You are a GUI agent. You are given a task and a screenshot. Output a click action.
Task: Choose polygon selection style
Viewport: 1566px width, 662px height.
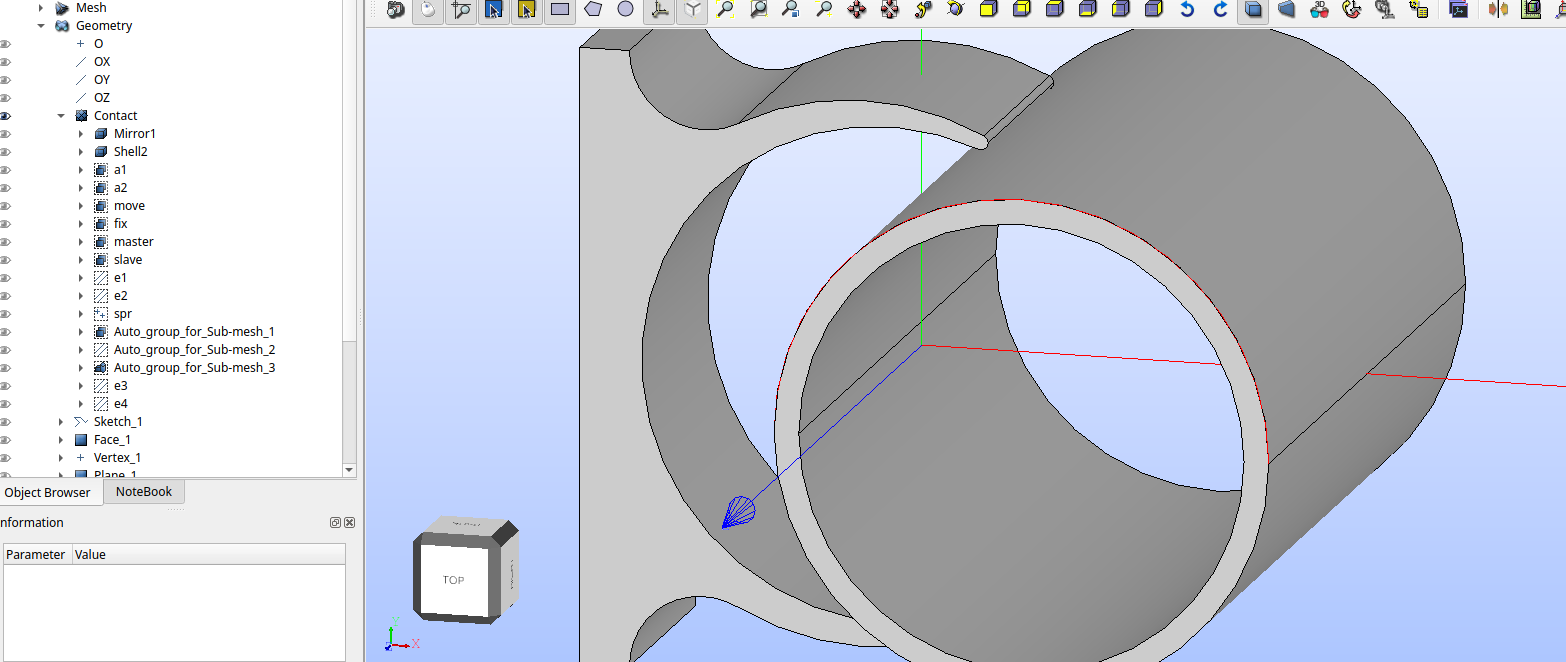(593, 10)
